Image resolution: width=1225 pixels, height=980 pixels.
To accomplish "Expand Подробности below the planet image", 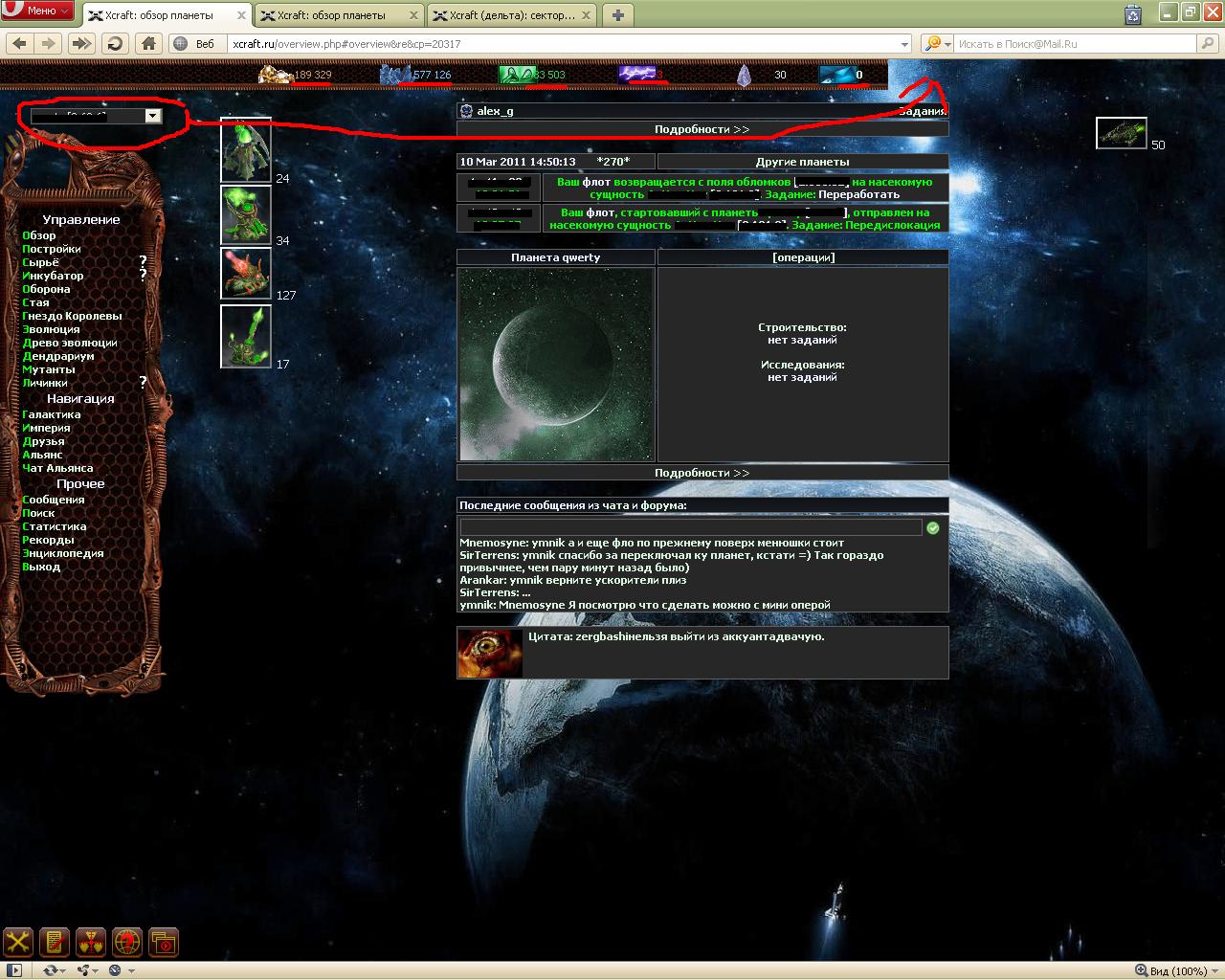I will click(702, 473).
